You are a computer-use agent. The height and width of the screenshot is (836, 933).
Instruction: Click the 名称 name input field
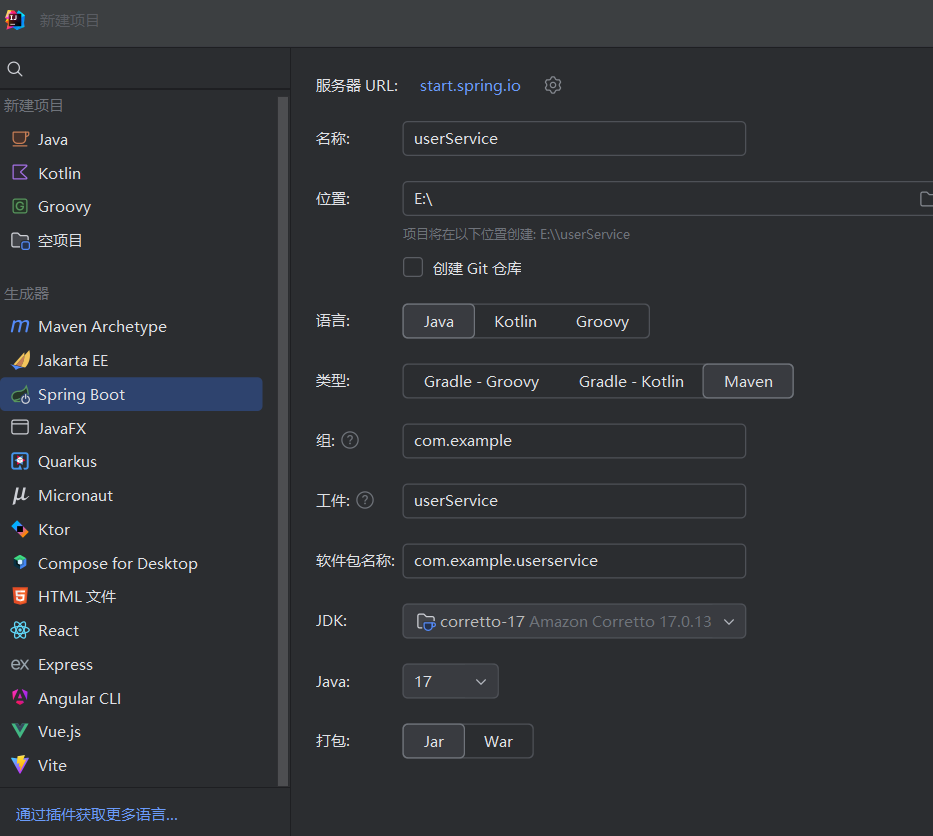pyautogui.click(x=574, y=139)
